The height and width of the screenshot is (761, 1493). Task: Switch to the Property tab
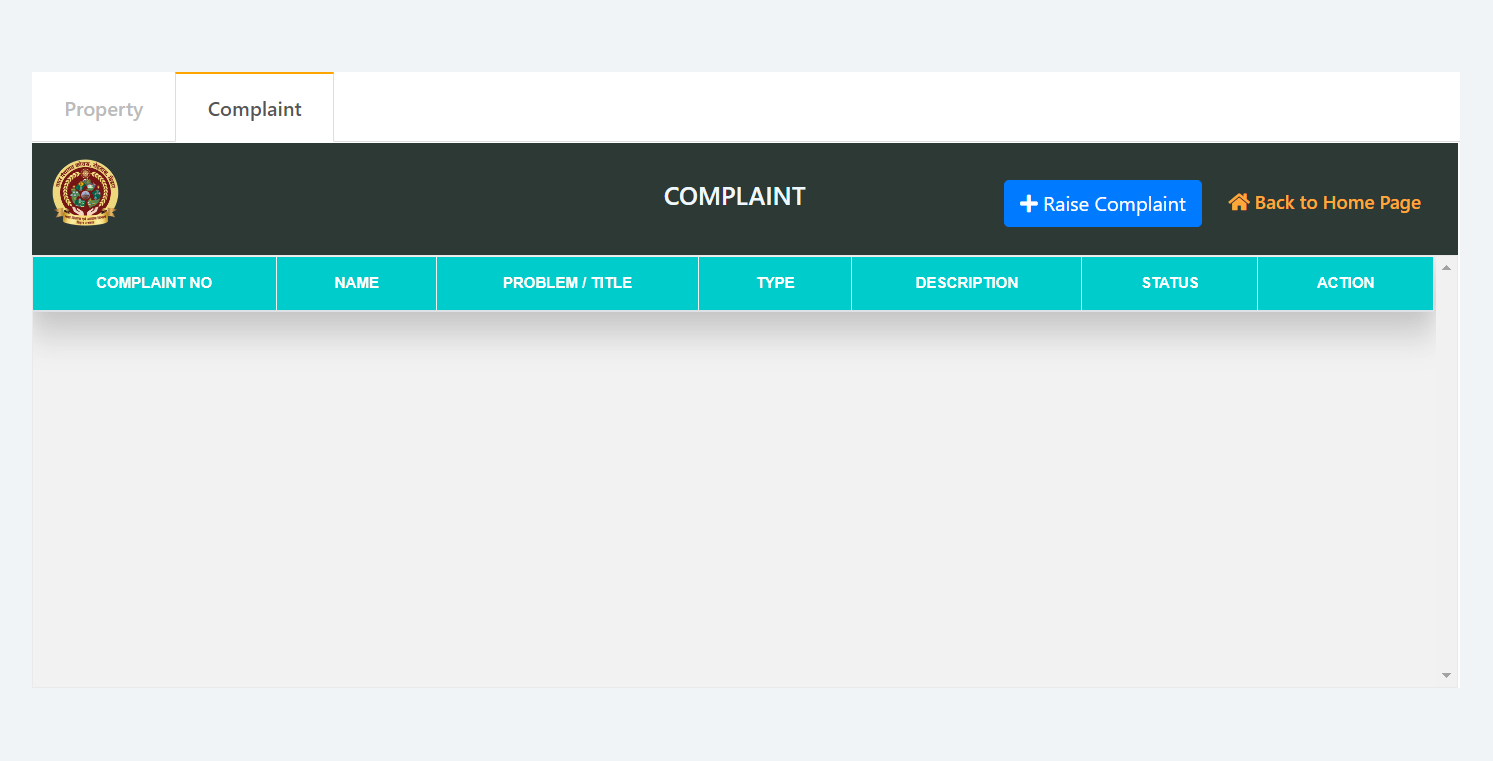coord(104,109)
